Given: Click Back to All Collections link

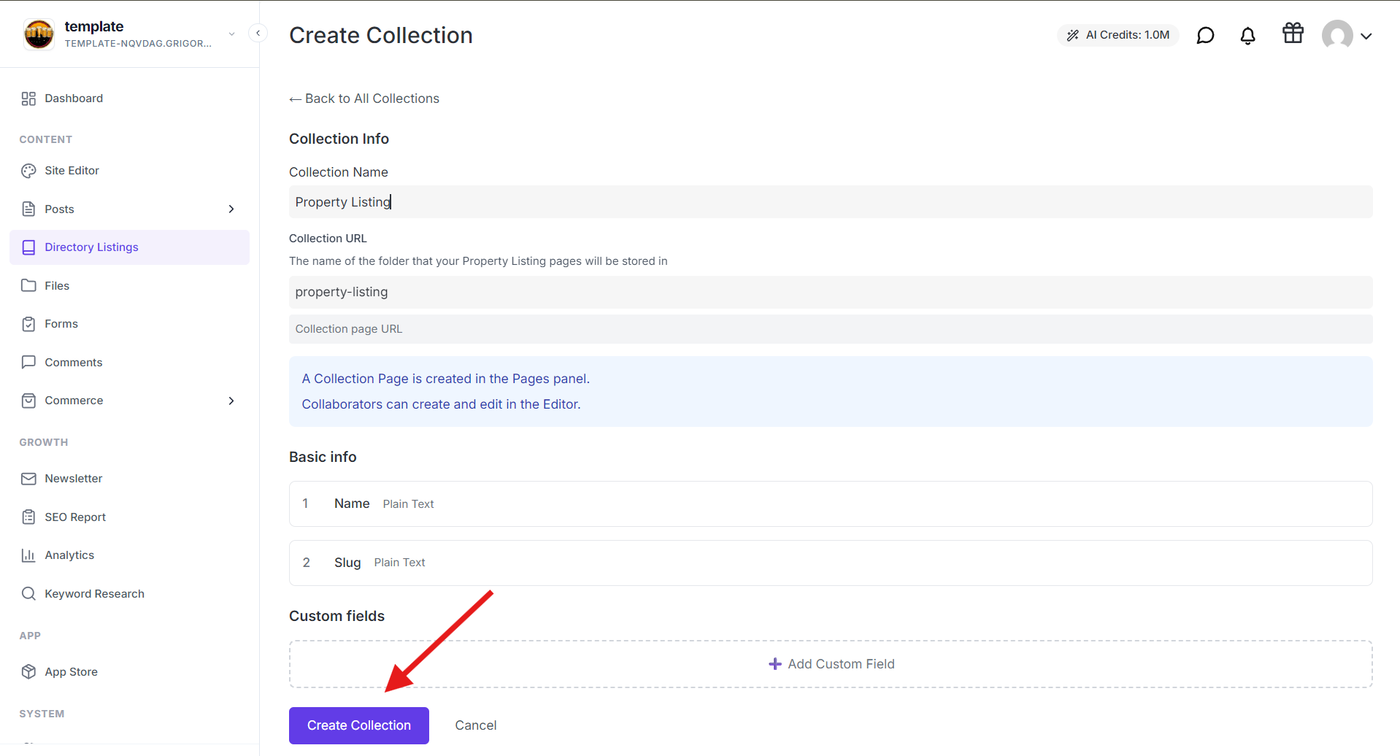Looking at the screenshot, I should click(x=364, y=98).
